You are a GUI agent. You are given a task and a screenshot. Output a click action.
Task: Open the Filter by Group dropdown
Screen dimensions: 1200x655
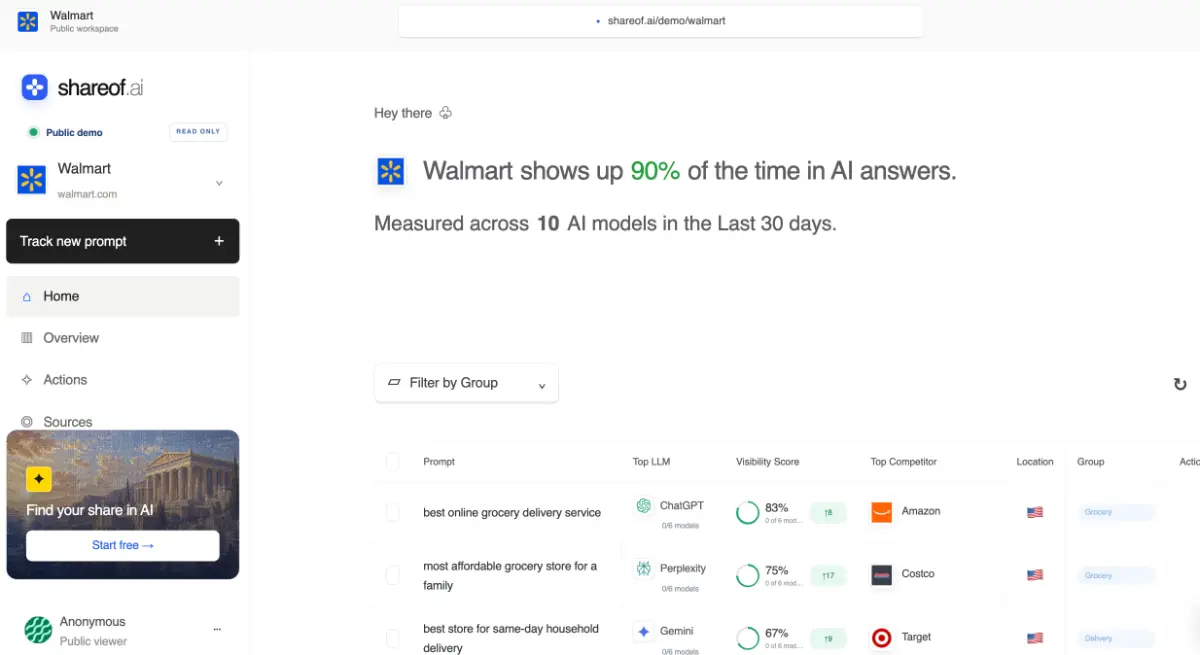point(466,383)
